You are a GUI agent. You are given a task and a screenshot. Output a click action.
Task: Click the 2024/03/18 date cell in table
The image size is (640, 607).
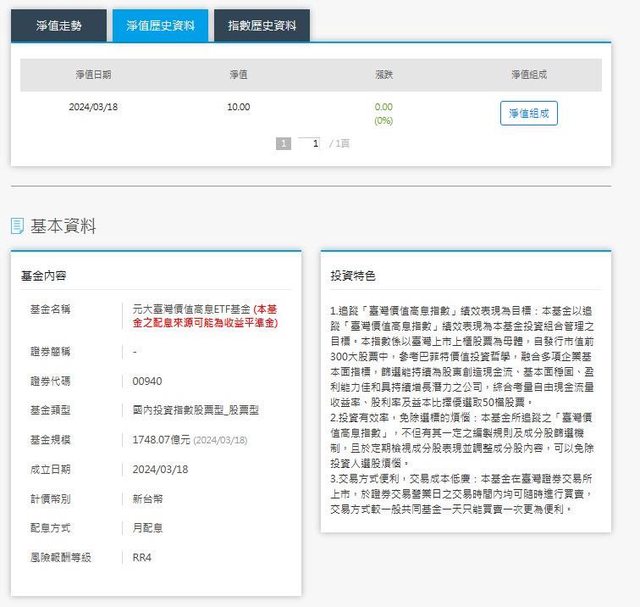[x=93, y=107]
